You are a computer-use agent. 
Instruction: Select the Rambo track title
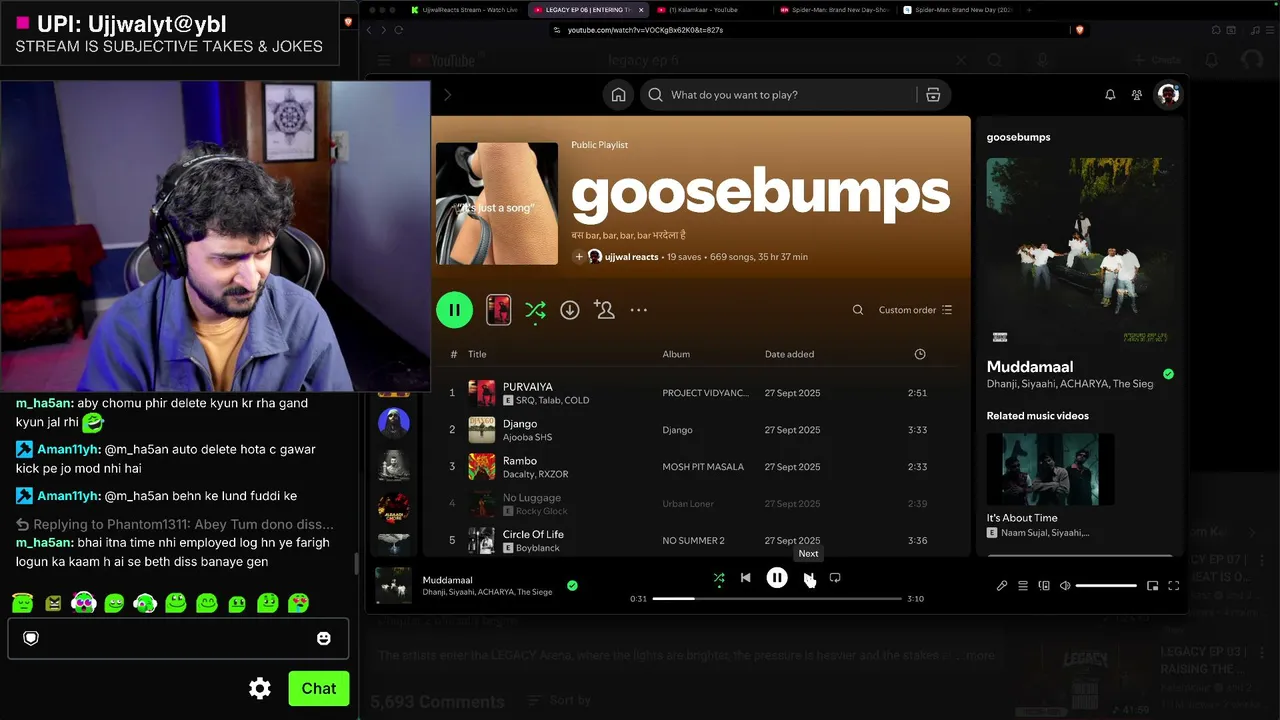coord(520,461)
